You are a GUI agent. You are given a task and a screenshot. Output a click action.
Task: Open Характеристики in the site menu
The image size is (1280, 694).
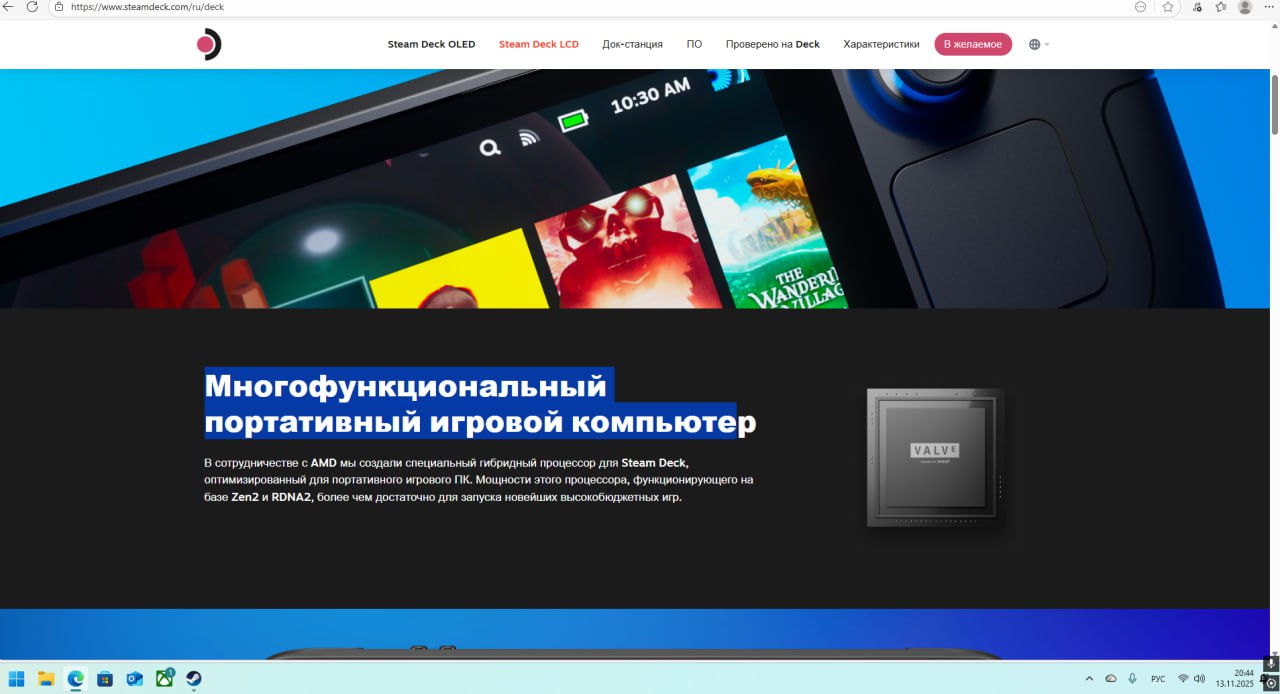[881, 44]
